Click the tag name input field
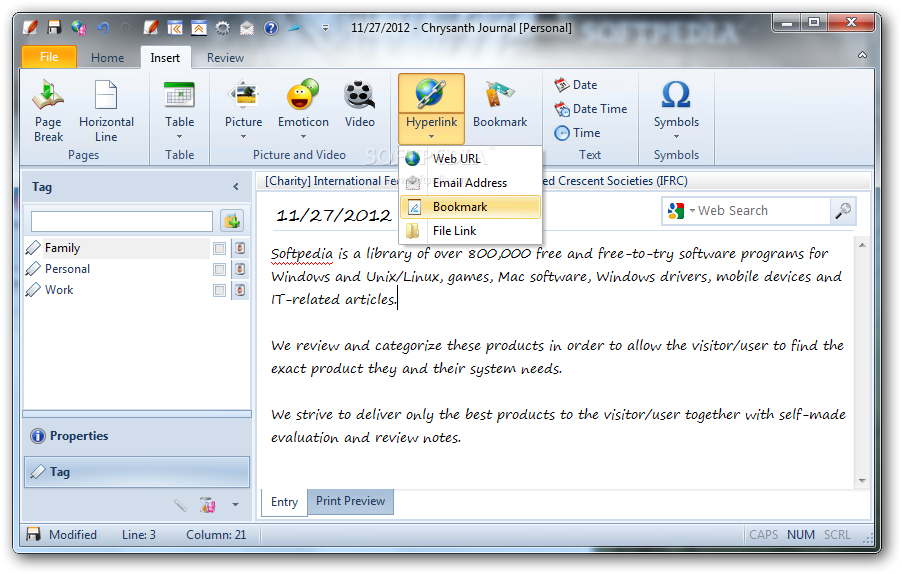Viewport: 902px width, 574px height. point(122,221)
